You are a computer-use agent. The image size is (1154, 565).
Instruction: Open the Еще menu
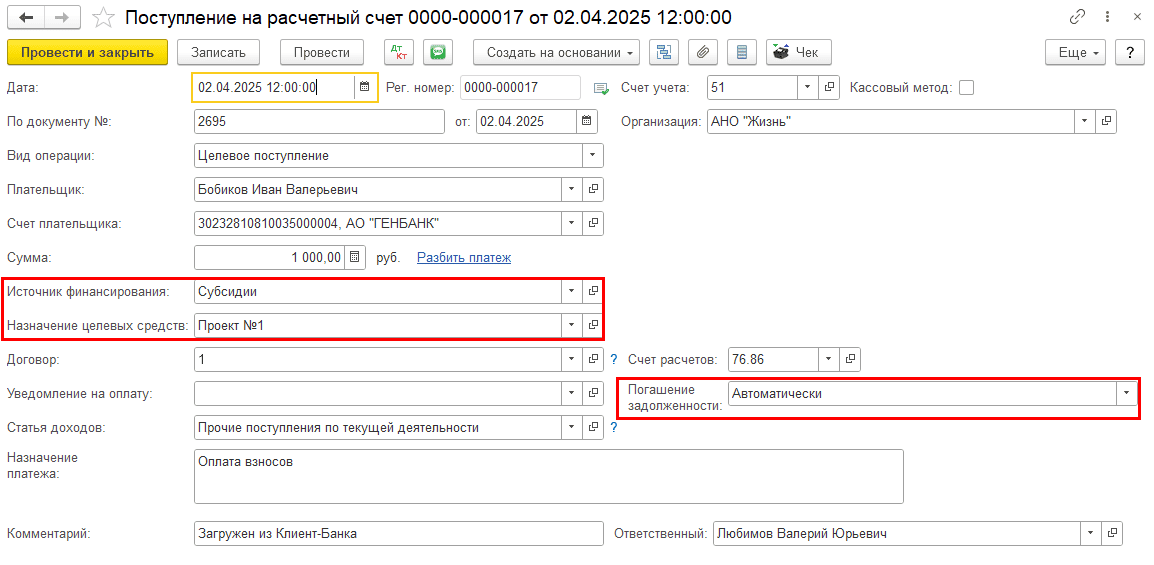1075,53
